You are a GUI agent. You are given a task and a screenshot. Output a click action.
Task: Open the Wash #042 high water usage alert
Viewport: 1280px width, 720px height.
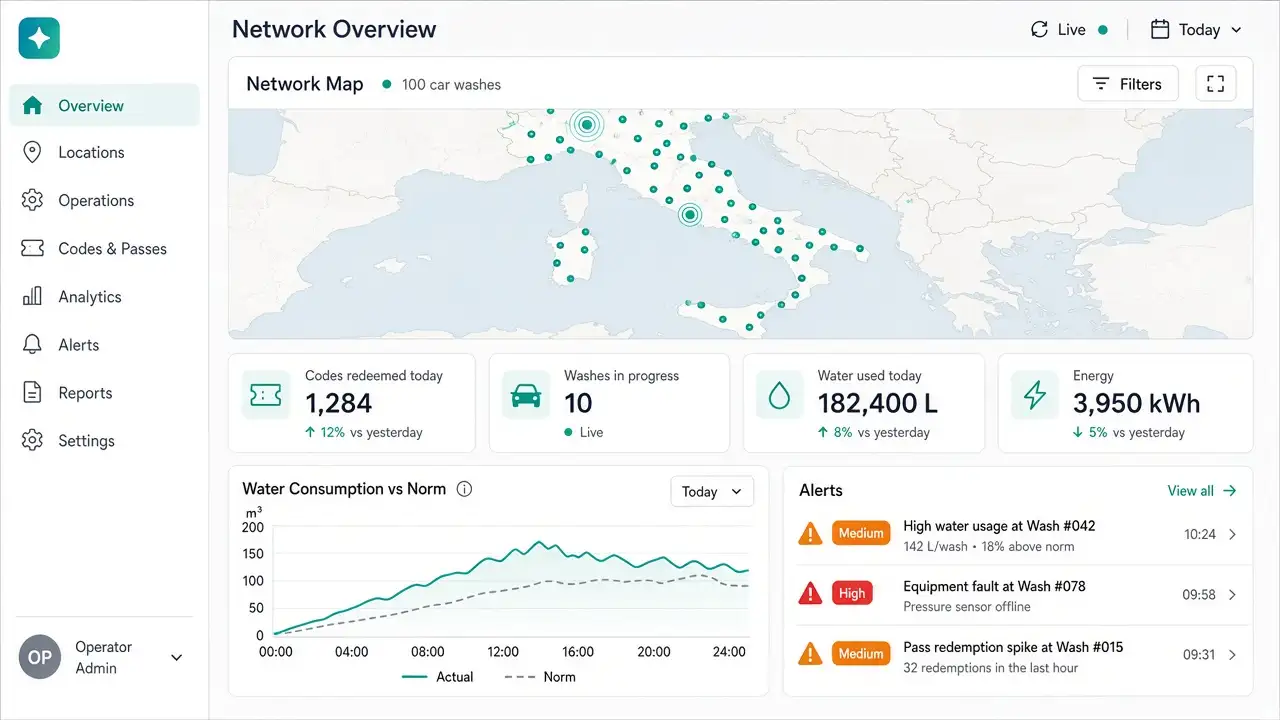[1018, 535]
